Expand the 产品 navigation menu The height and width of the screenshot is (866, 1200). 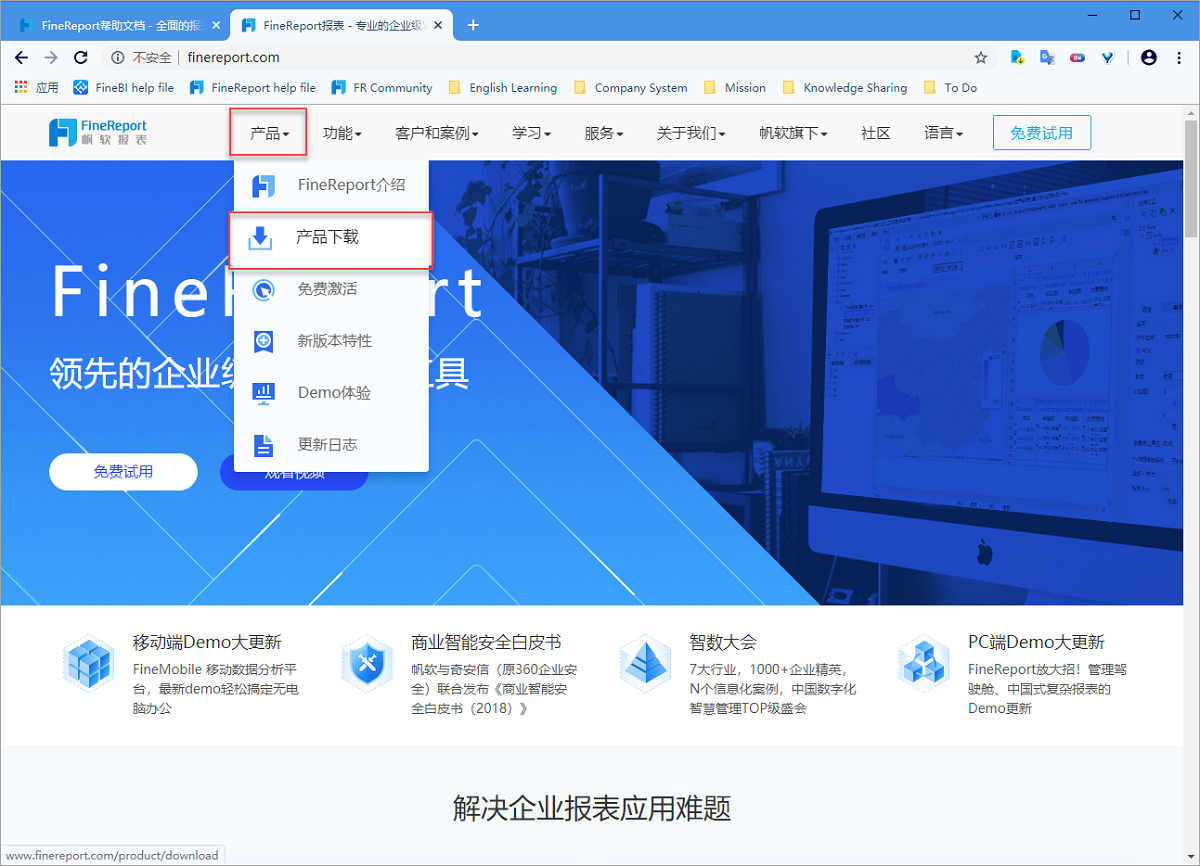pyautogui.click(x=269, y=133)
